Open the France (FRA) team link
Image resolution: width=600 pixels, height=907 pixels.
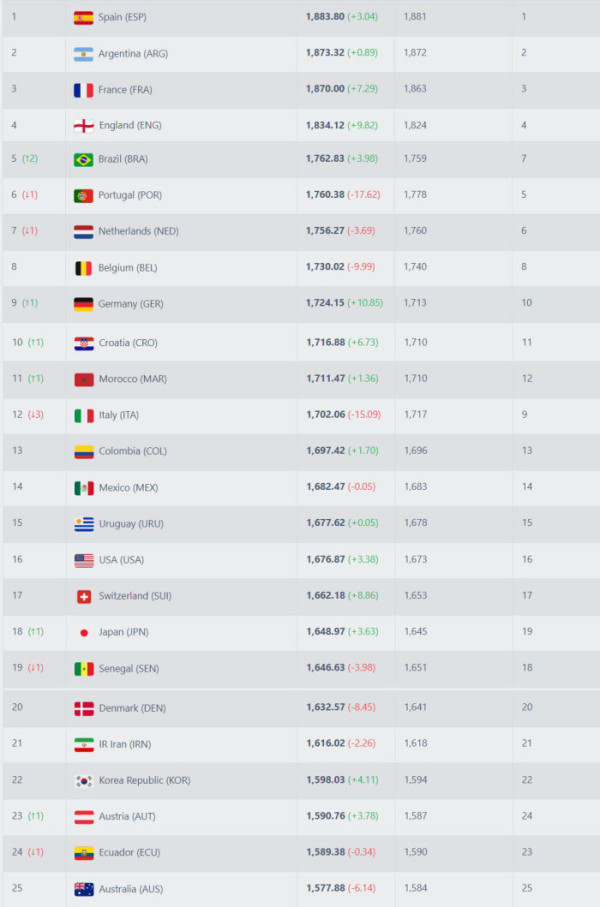pyautogui.click(x=126, y=89)
